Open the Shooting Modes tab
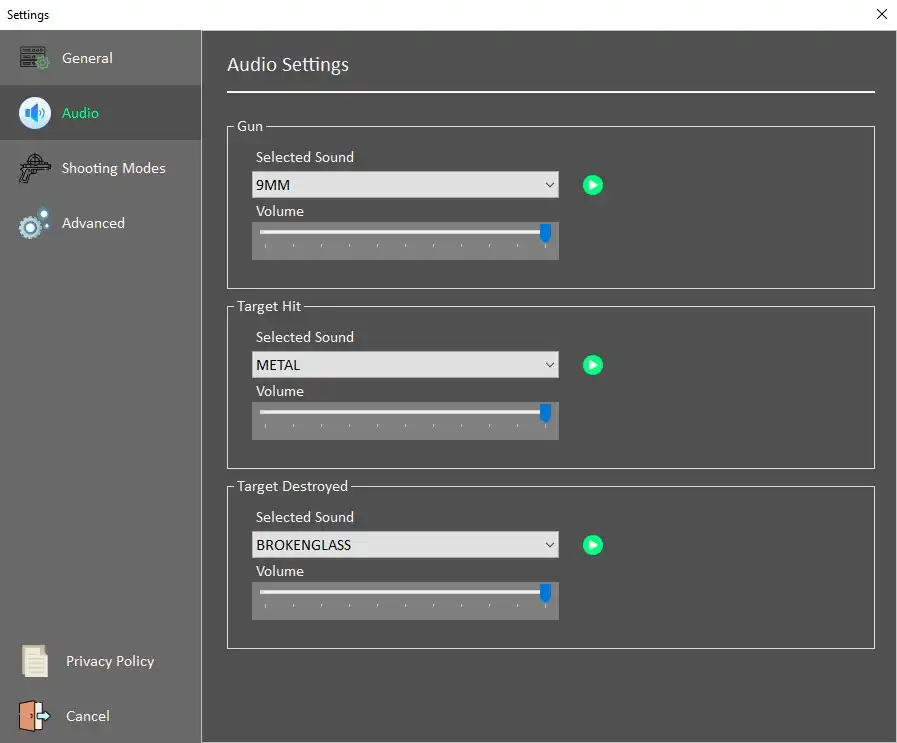The image size is (897, 743). [113, 168]
